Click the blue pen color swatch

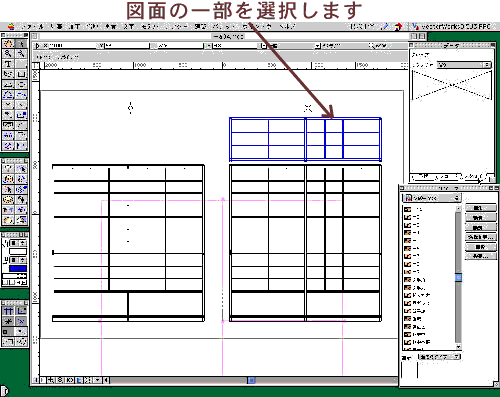pos(18,268)
